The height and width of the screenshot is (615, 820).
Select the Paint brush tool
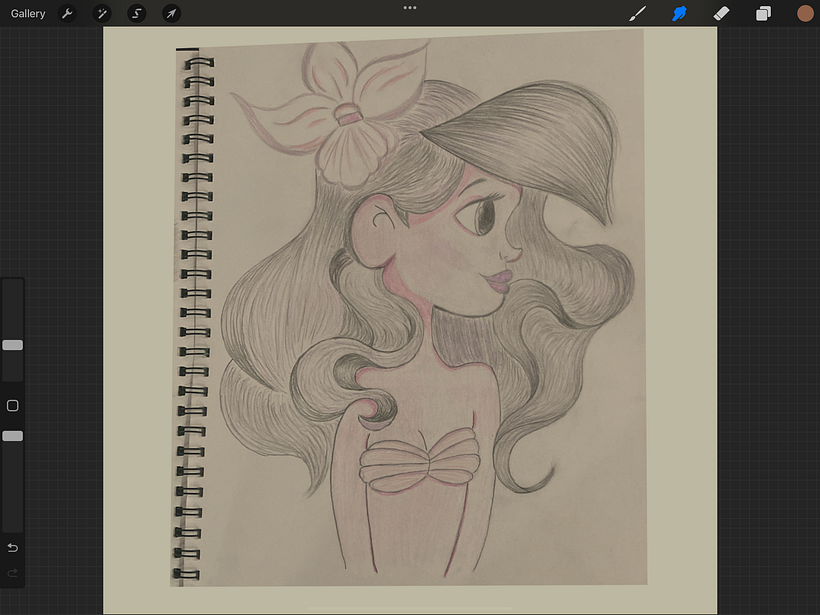click(637, 14)
